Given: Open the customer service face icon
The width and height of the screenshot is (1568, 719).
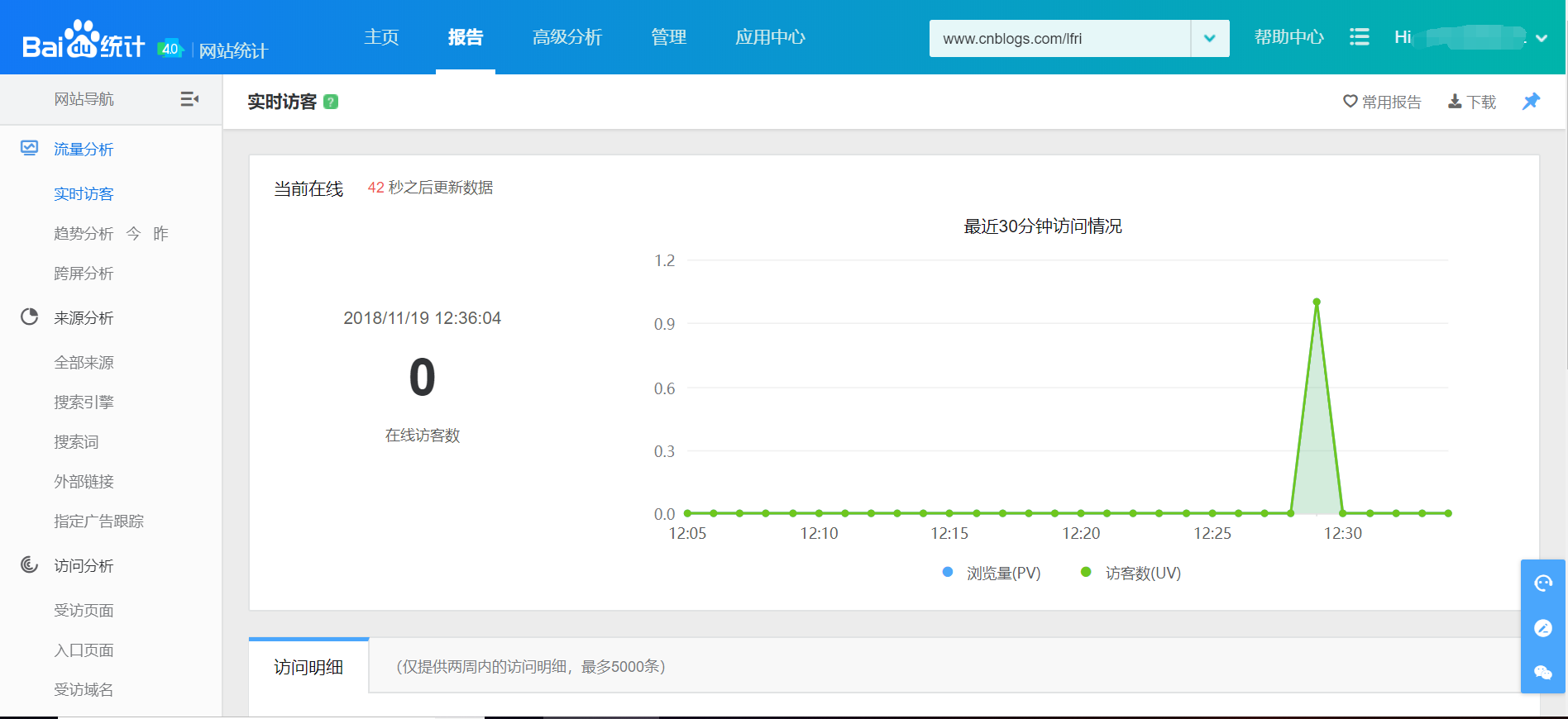Looking at the screenshot, I should pos(1542,583).
